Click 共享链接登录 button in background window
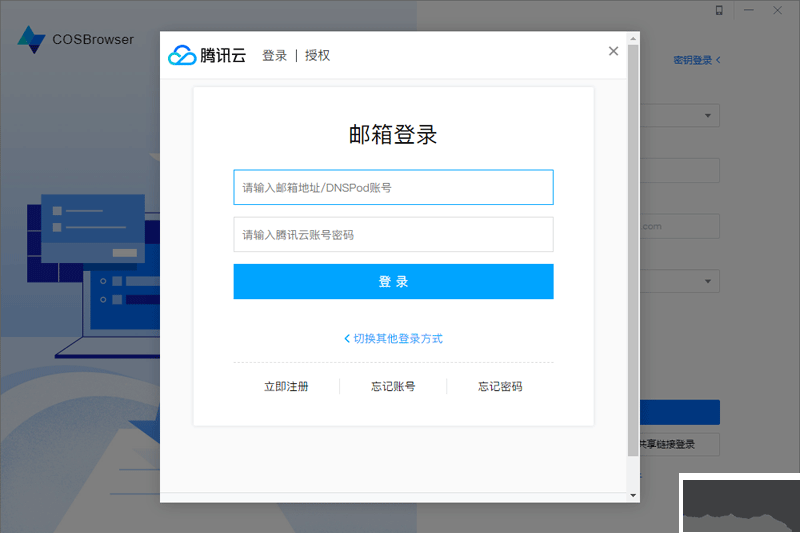 679,444
